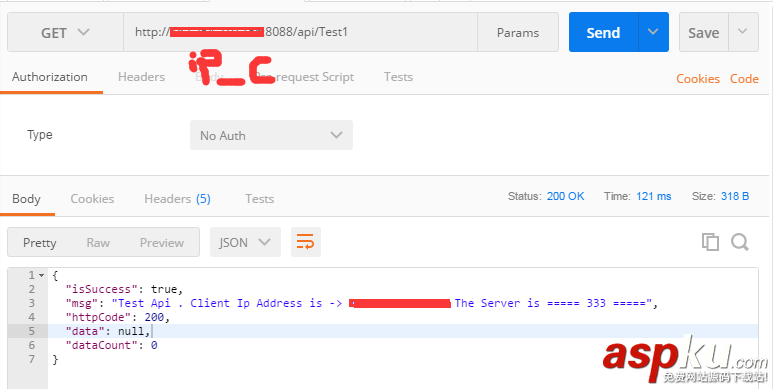This screenshot has width=773, height=389.
Task: Switch to the request Headers tab
Action: coord(141,77)
